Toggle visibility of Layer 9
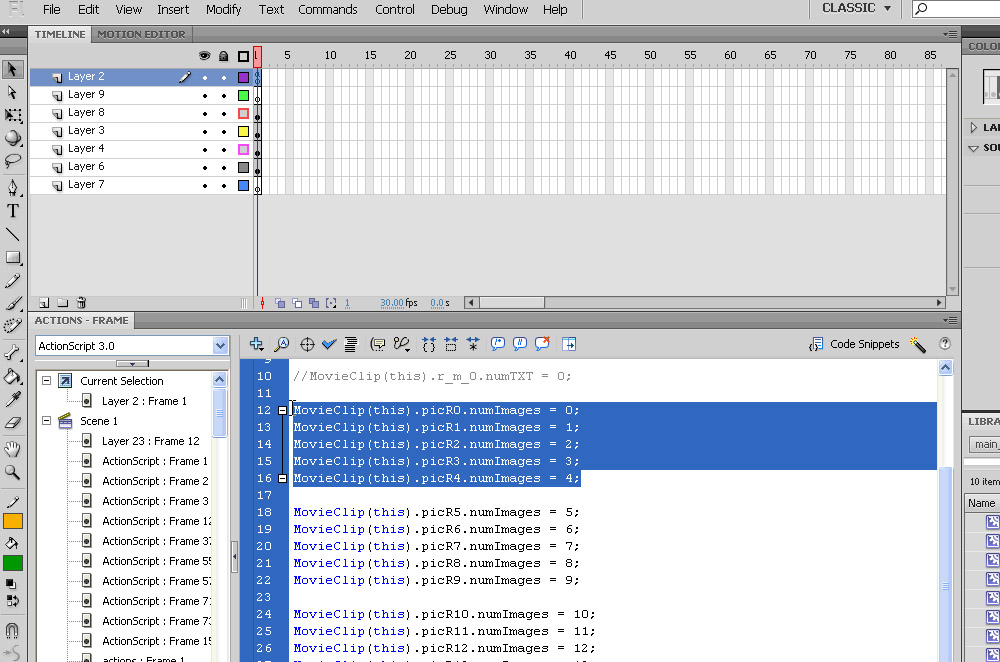Image resolution: width=1000 pixels, height=662 pixels. (x=205, y=95)
